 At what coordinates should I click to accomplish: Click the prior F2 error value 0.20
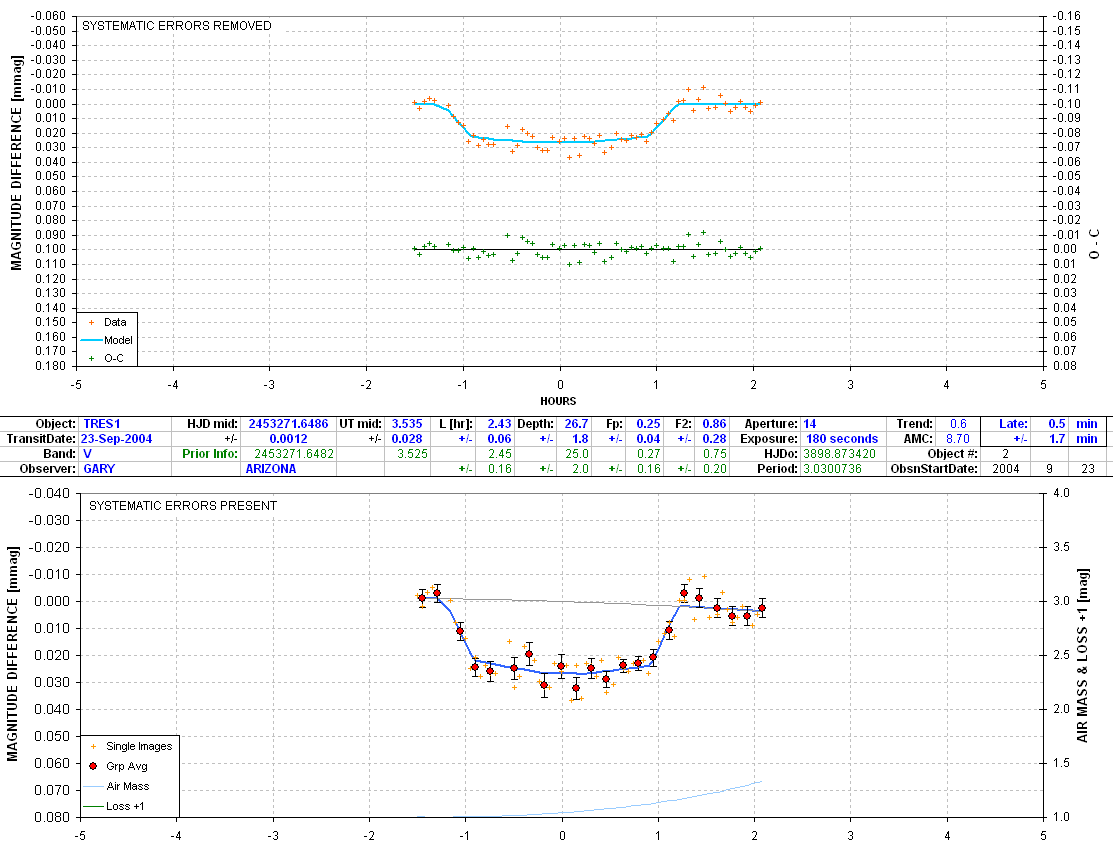point(715,468)
